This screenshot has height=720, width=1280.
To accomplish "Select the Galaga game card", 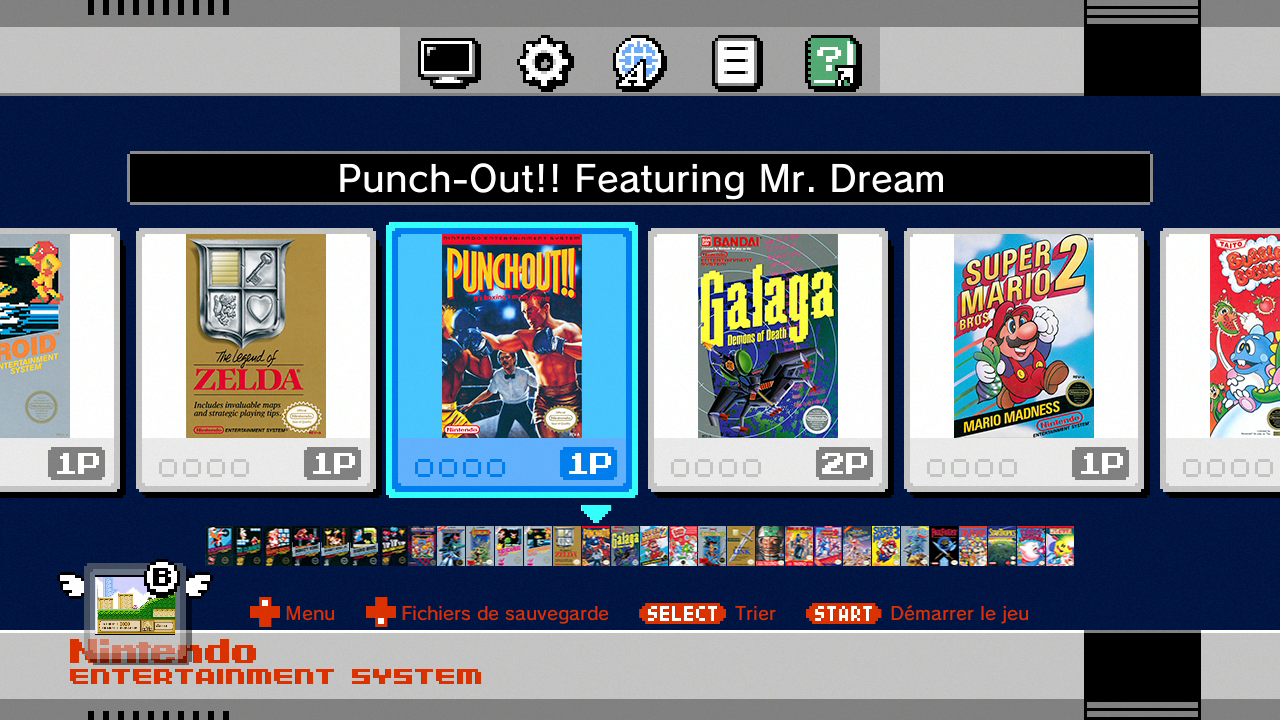I will (768, 360).
